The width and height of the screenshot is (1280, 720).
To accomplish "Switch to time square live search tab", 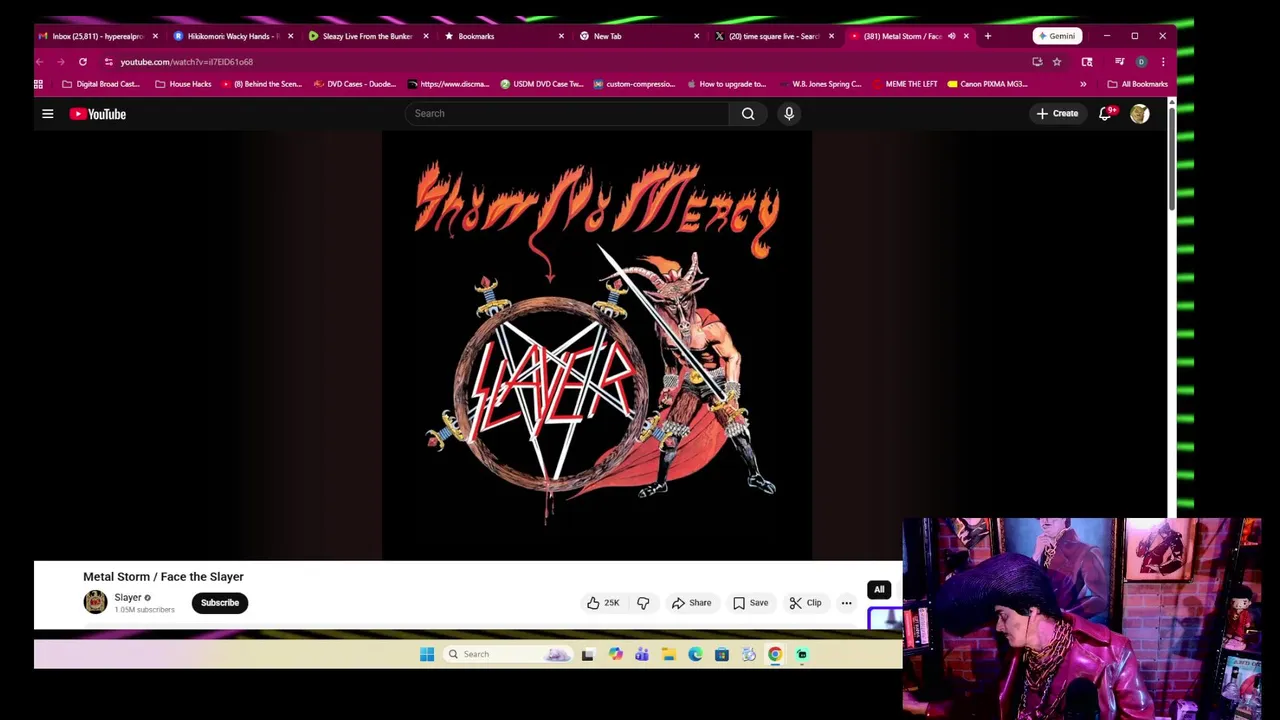I will [773, 36].
